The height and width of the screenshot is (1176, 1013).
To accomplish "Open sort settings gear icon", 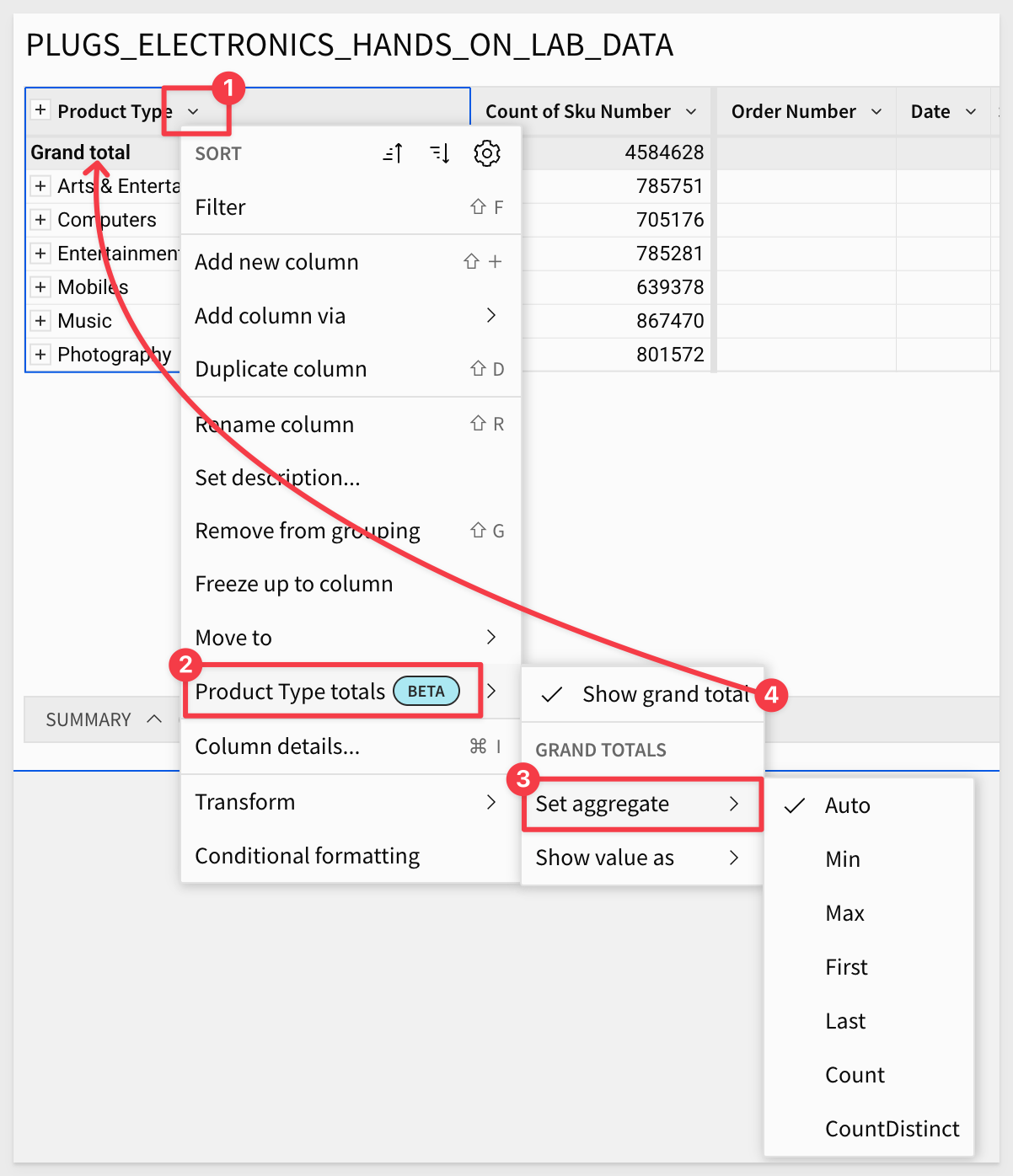I will pyautogui.click(x=487, y=153).
